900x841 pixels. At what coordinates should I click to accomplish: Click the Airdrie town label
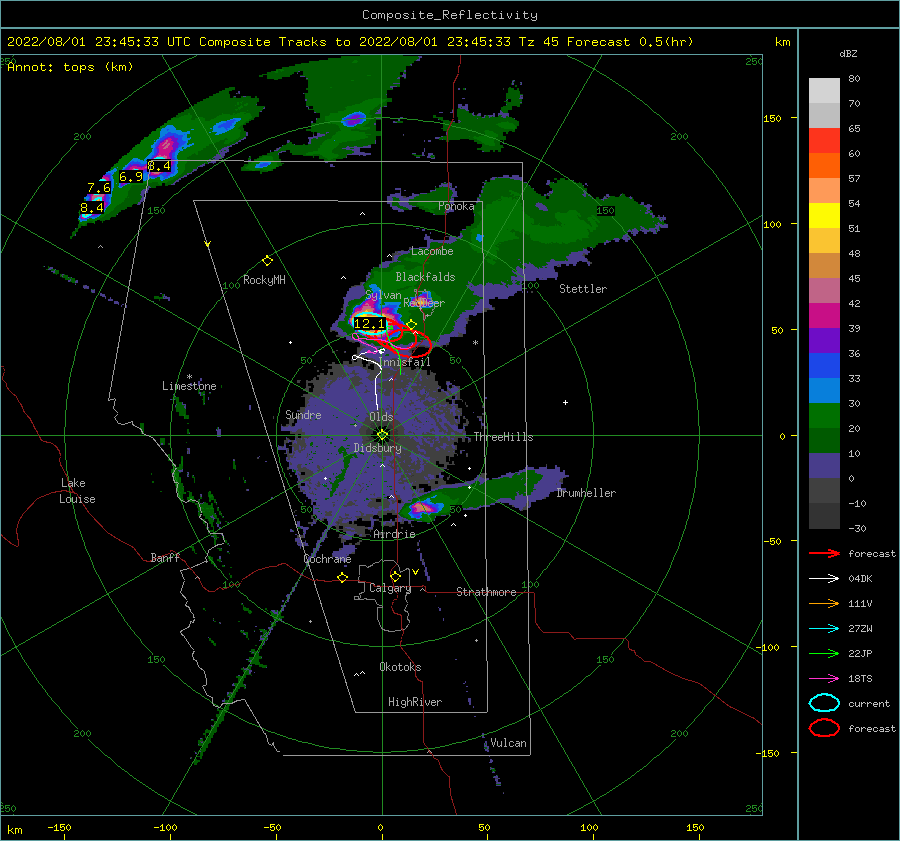click(x=394, y=534)
